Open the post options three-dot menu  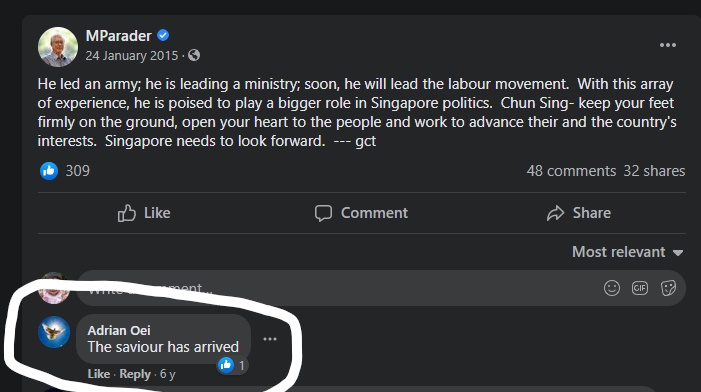coord(667,45)
